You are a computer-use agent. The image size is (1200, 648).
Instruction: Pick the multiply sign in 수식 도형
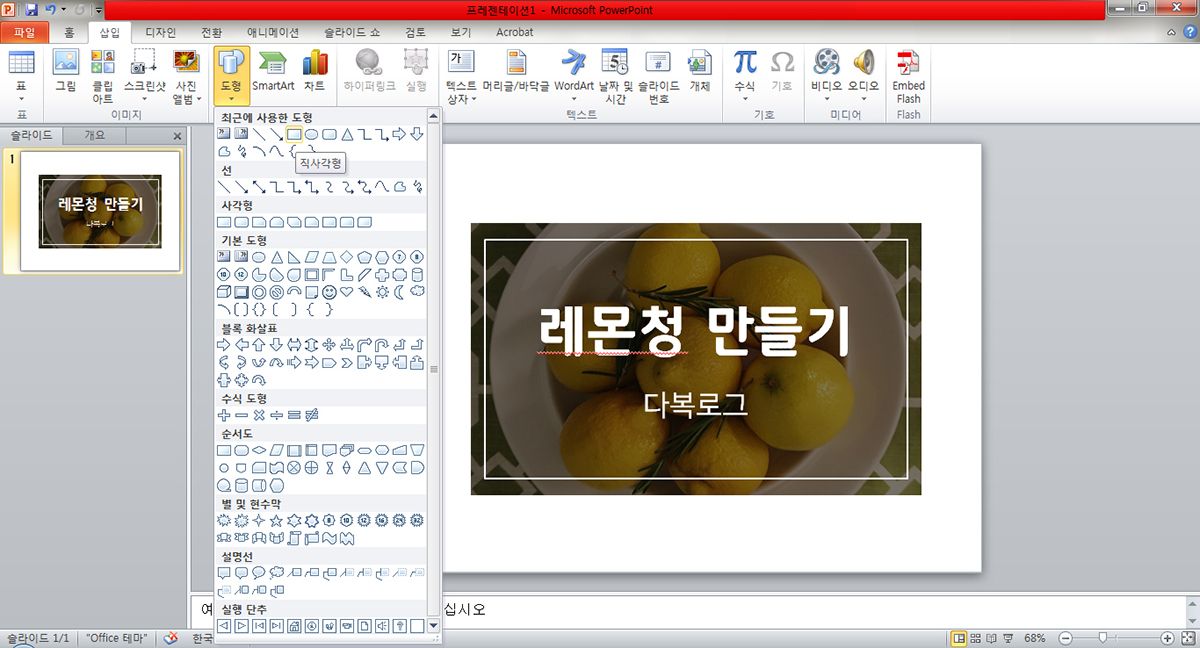[259, 415]
